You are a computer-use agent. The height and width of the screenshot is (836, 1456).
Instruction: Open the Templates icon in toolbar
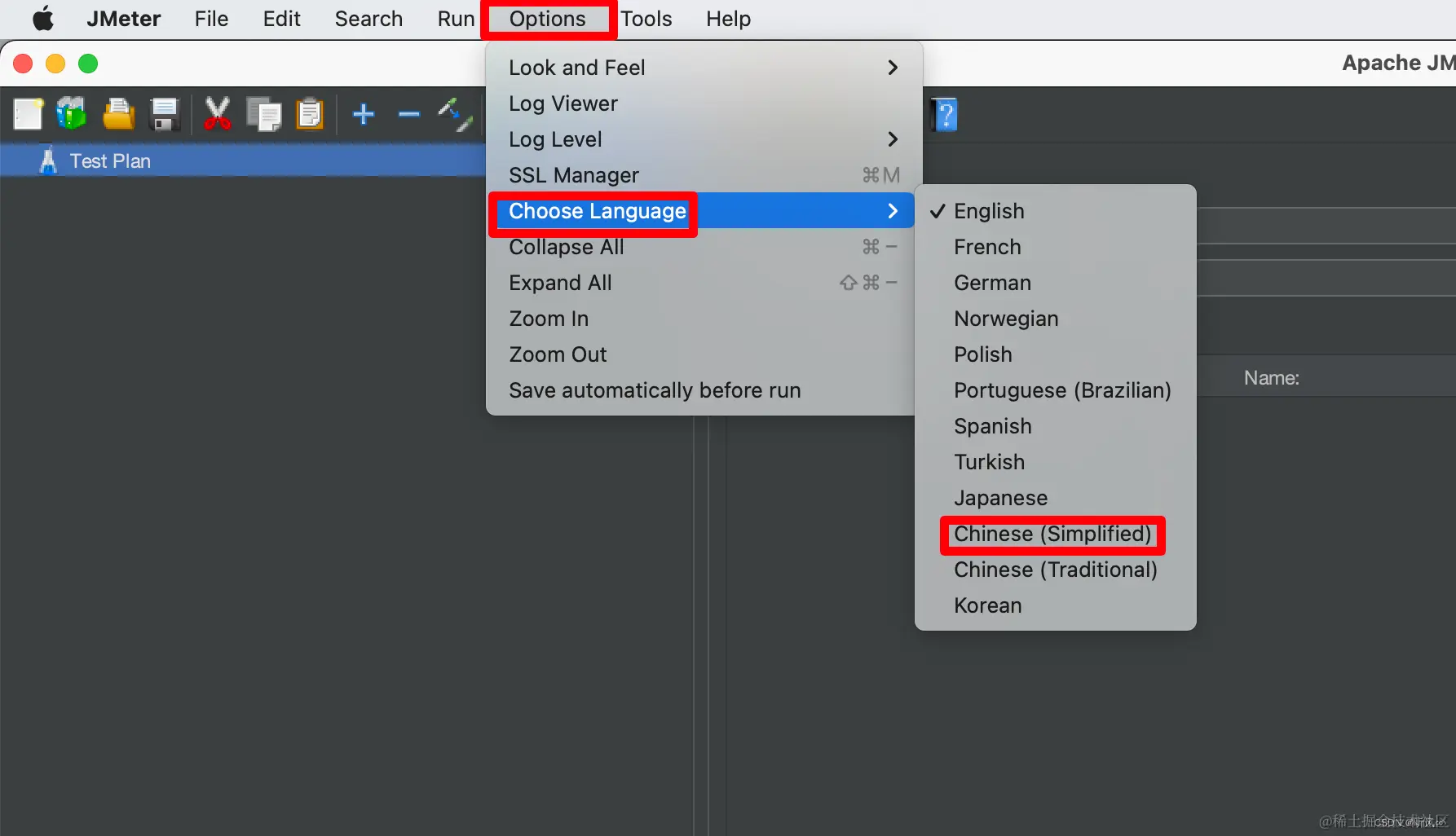pyautogui.click(x=72, y=114)
